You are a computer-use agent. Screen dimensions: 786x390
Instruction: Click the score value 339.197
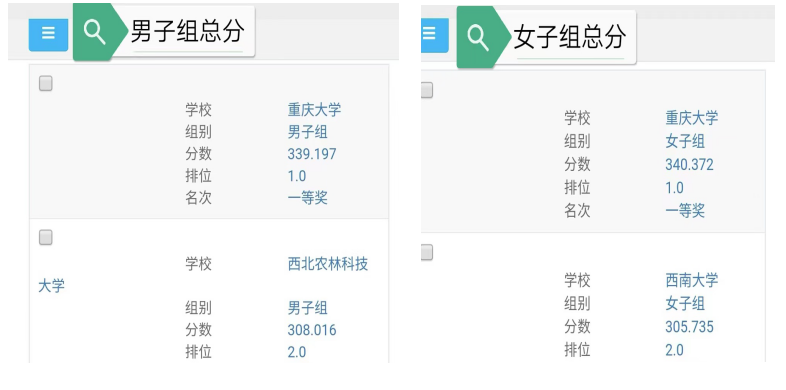coord(312,154)
